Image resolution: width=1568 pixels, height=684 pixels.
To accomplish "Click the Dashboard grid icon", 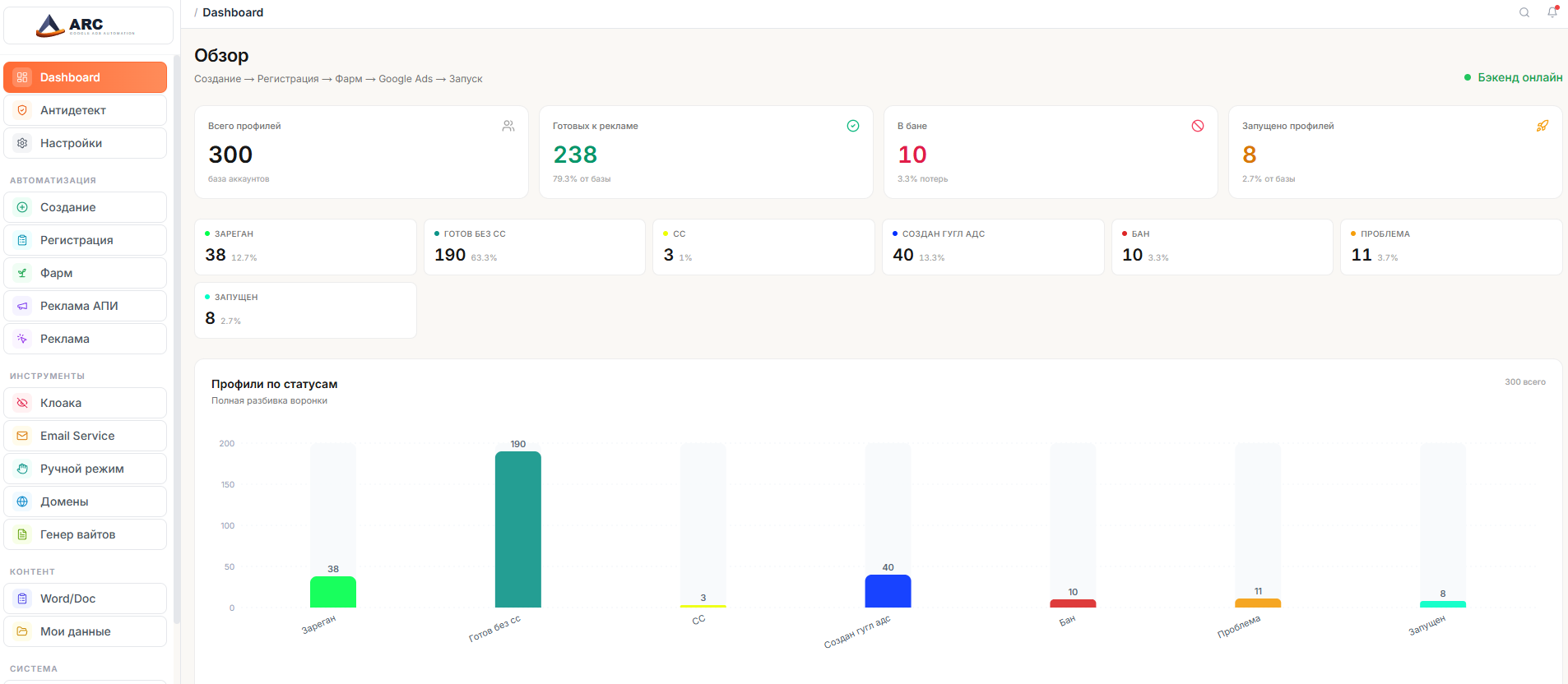I will tap(22, 77).
